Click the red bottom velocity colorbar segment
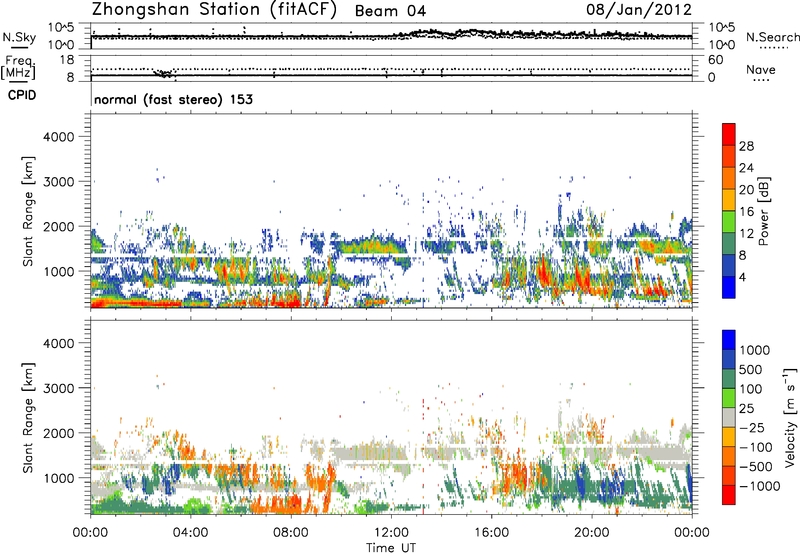 (729, 495)
